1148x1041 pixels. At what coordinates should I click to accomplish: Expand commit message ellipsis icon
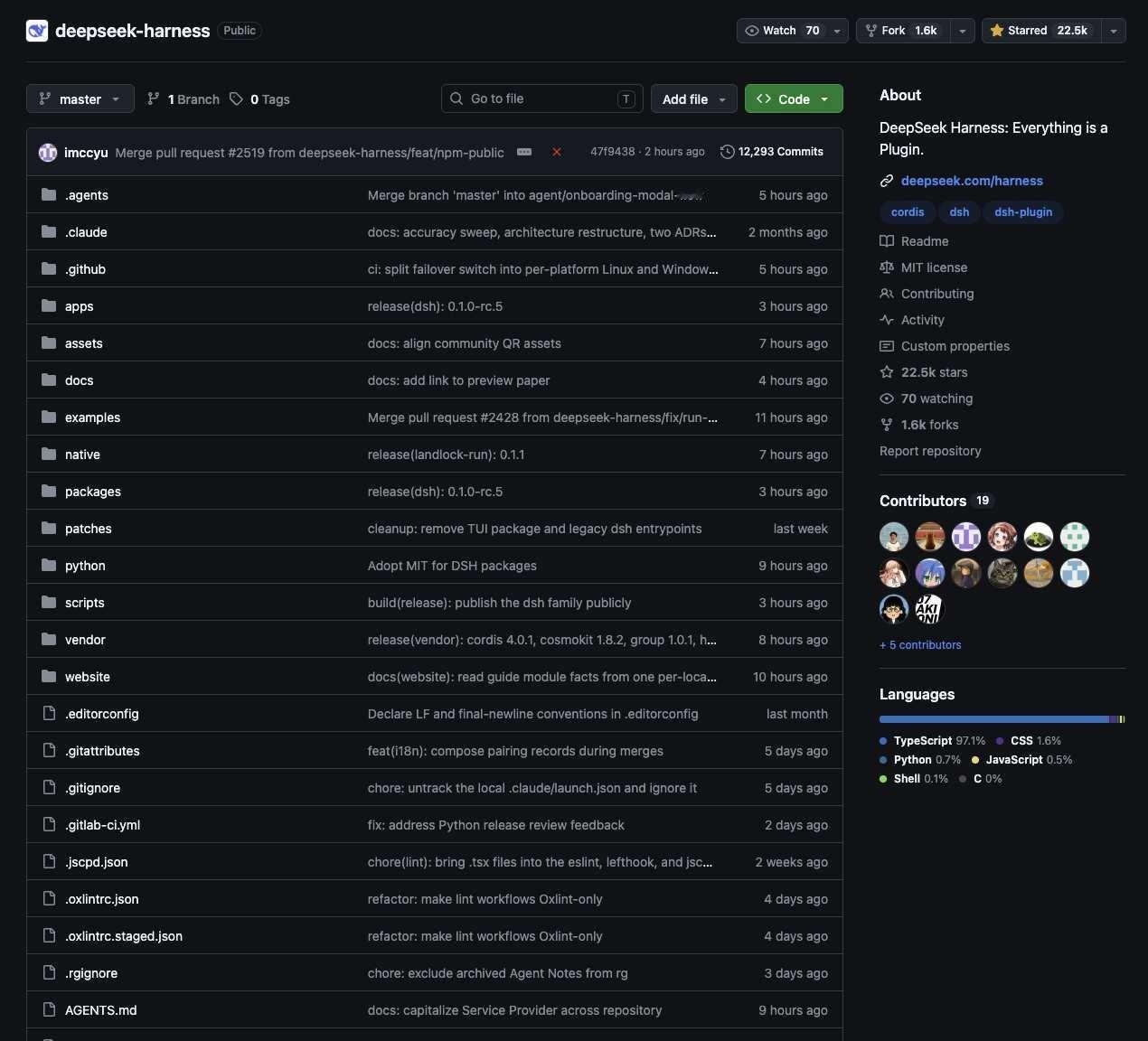tap(524, 152)
